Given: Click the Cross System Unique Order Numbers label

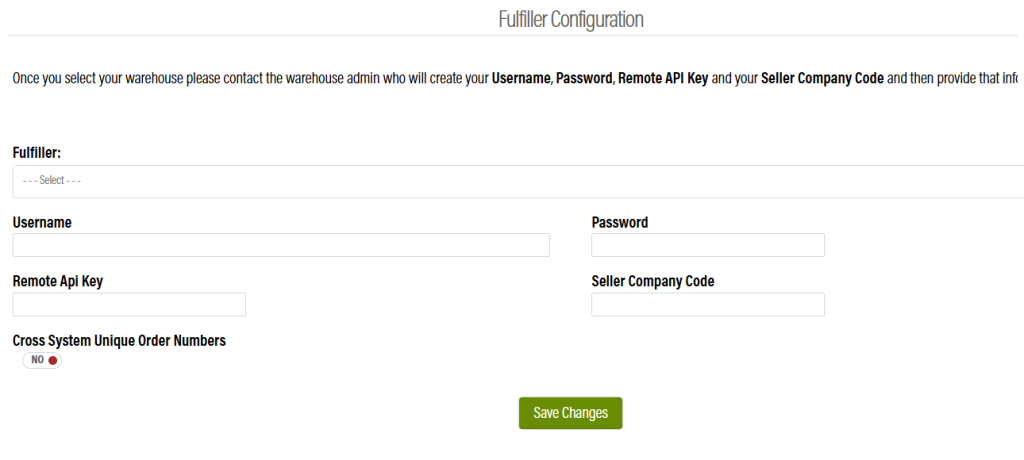Looking at the screenshot, I should 119,340.
